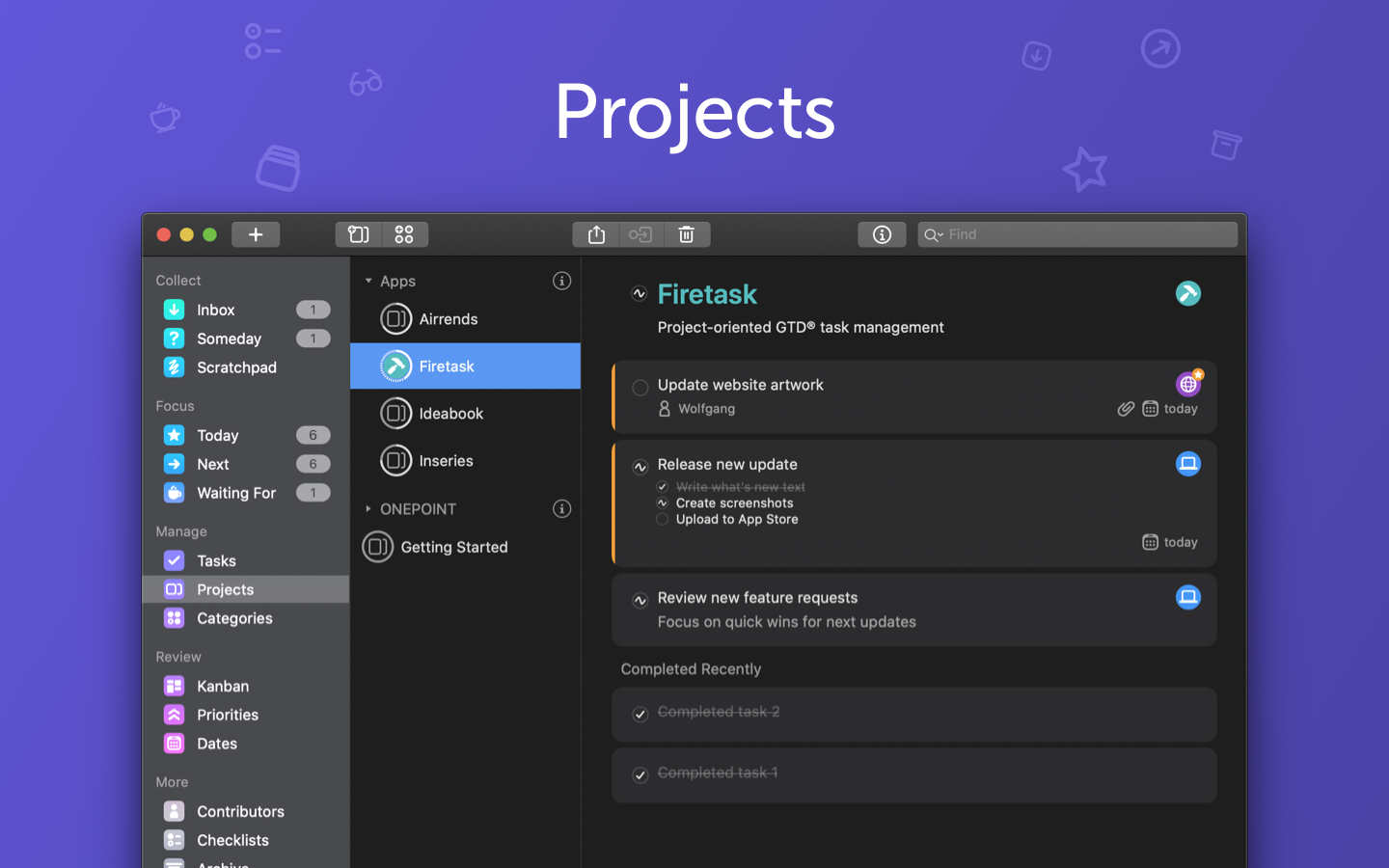Image resolution: width=1389 pixels, height=868 pixels.
Task: Mark Update website artwork as complete
Action: coord(640,388)
